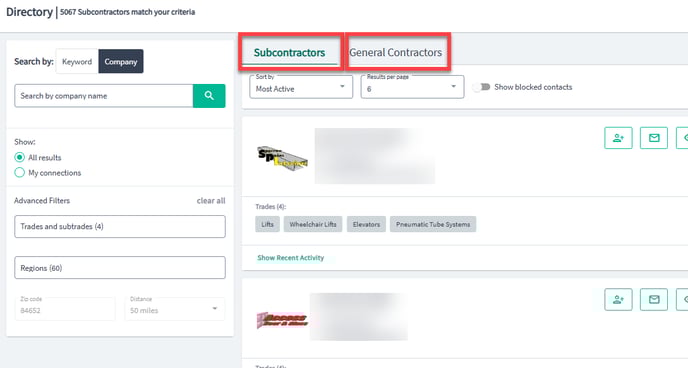Click the clear all filters link
The width and height of the screenshot is (688, 368).
pos(211,200)
